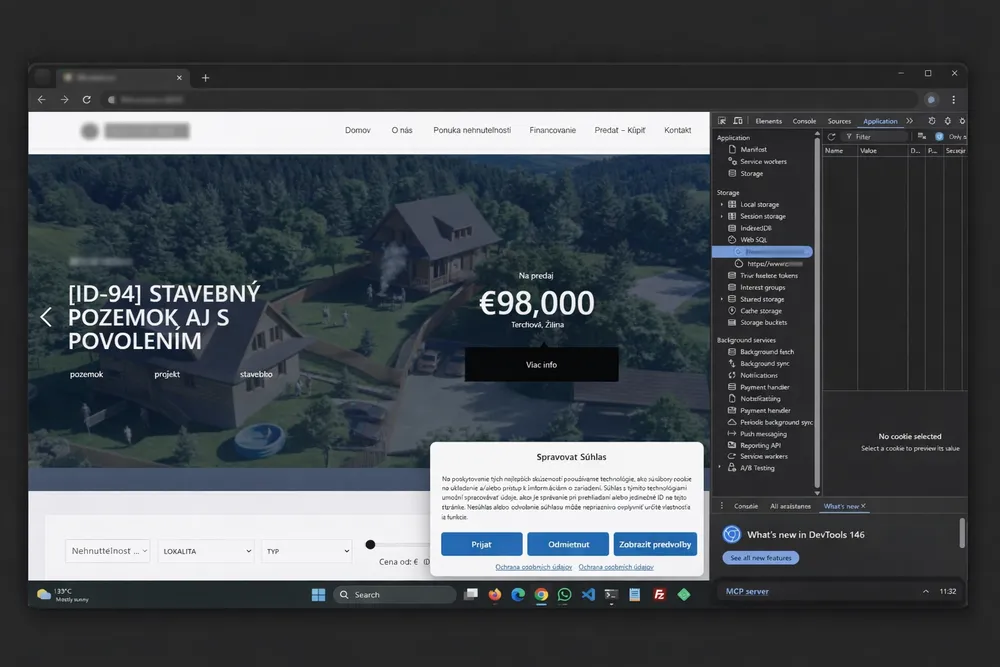Select IndexedDB in the Storage tree
1000x667 pixels.
coord(756,228)
